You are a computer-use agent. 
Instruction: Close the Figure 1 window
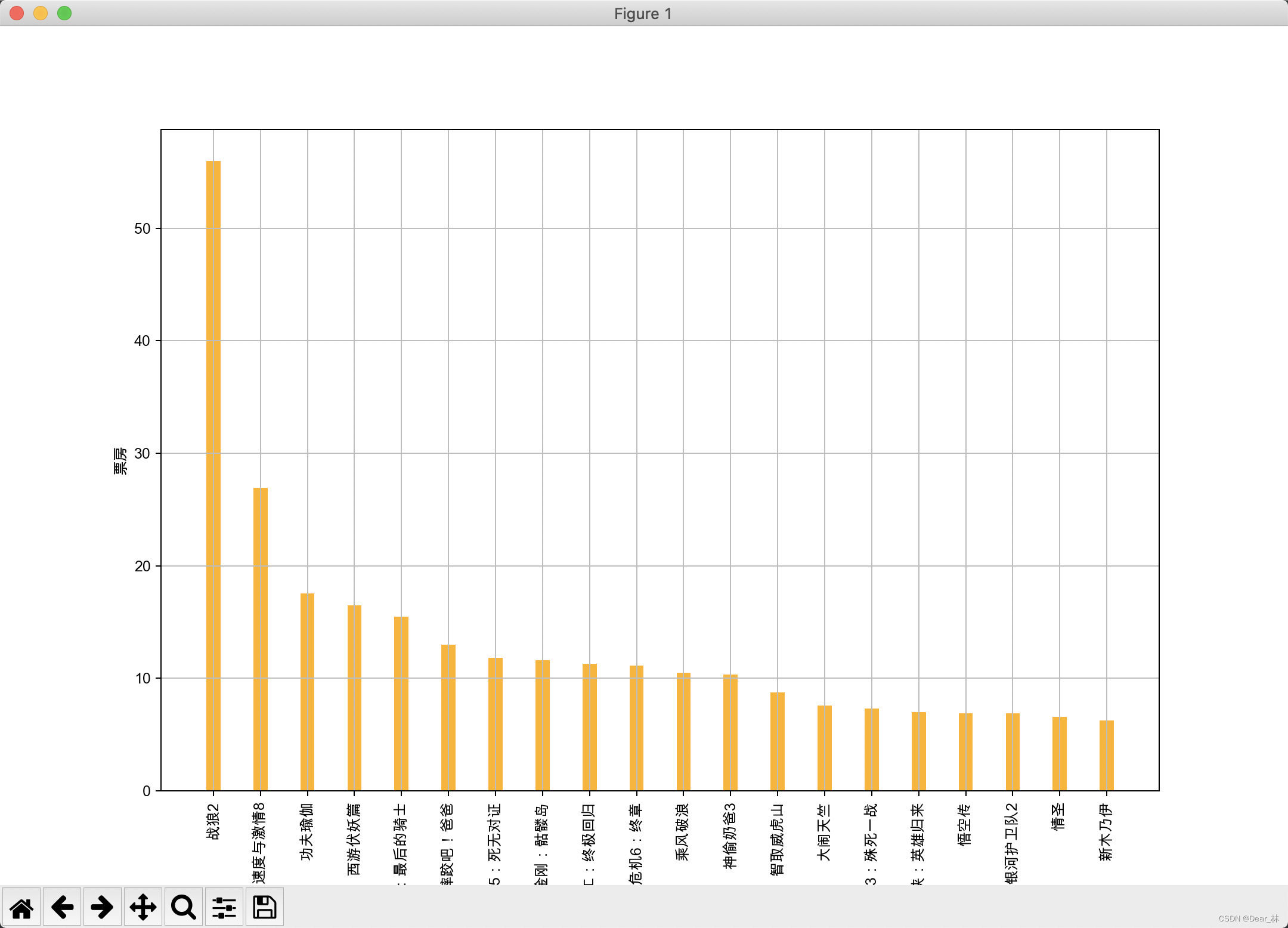17,13
